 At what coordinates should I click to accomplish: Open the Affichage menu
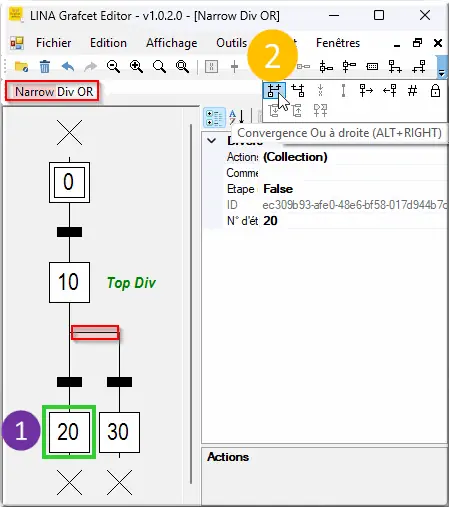point(171,43)
